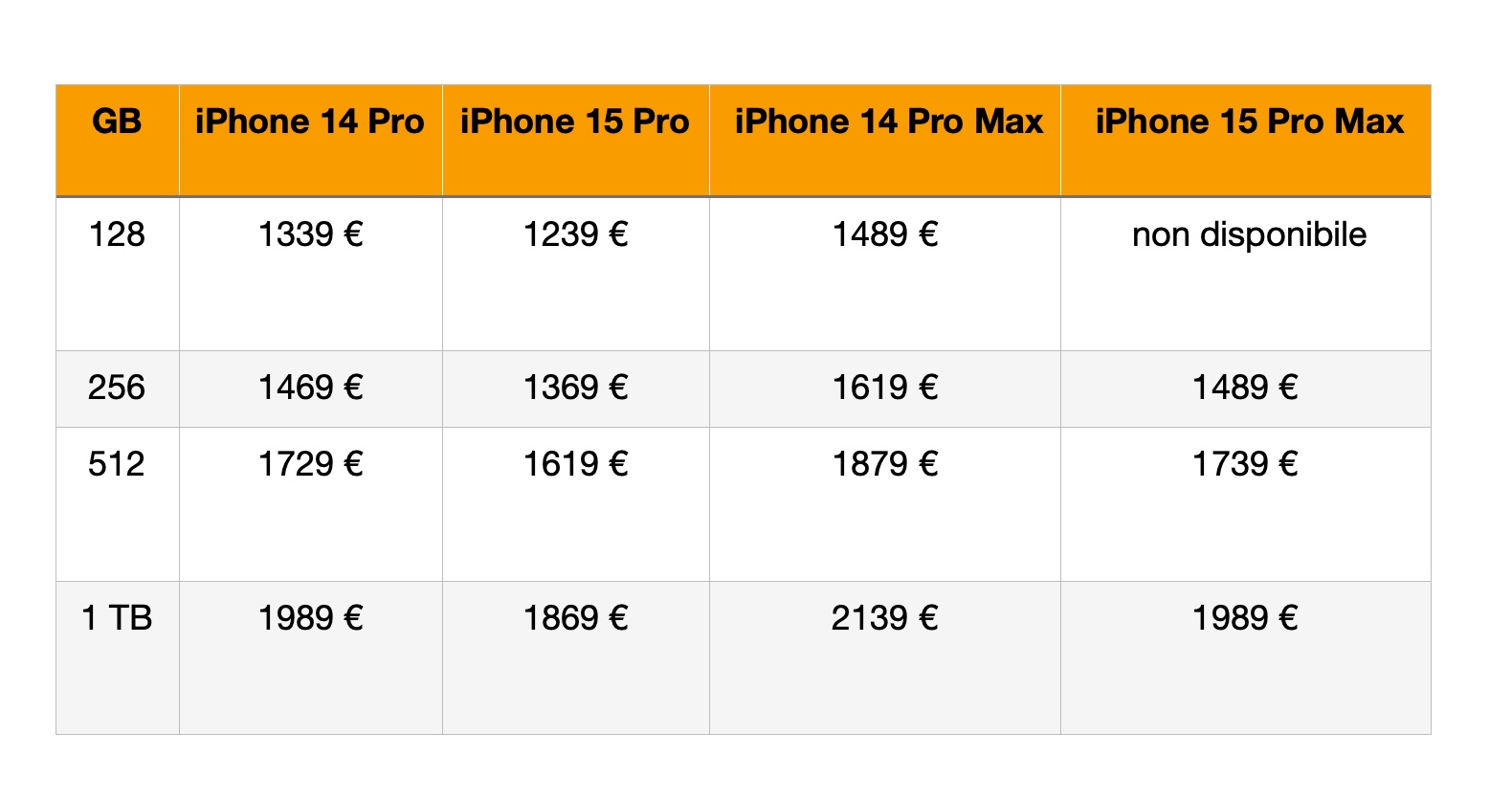Viewport: 1512px width, 800px height.
Task: Select the 2139 € price cell
Action: pyautogui.click(x=884, y=618)
